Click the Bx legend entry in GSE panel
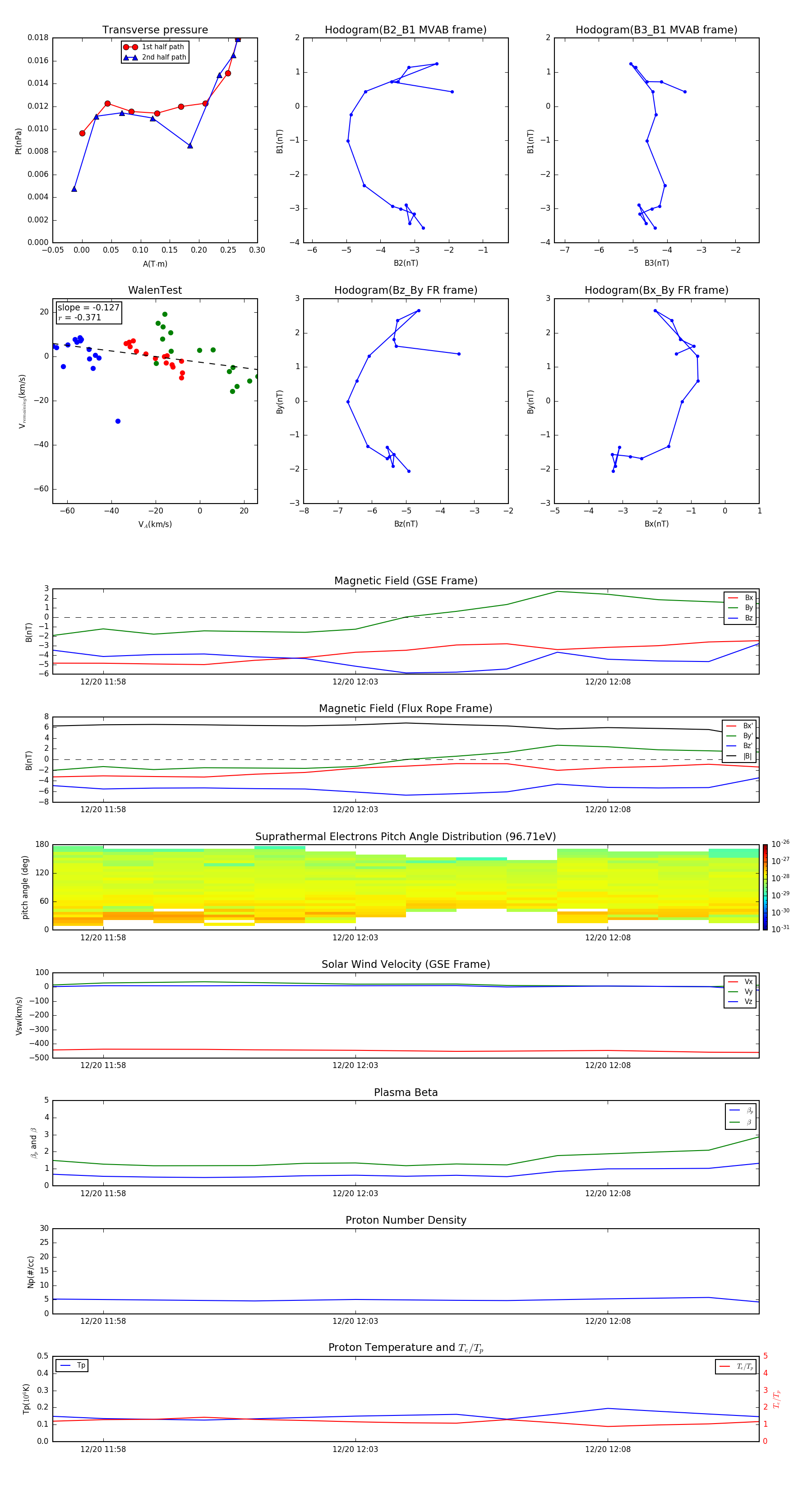Screen dimensions: 812x1489 [741, 598]
